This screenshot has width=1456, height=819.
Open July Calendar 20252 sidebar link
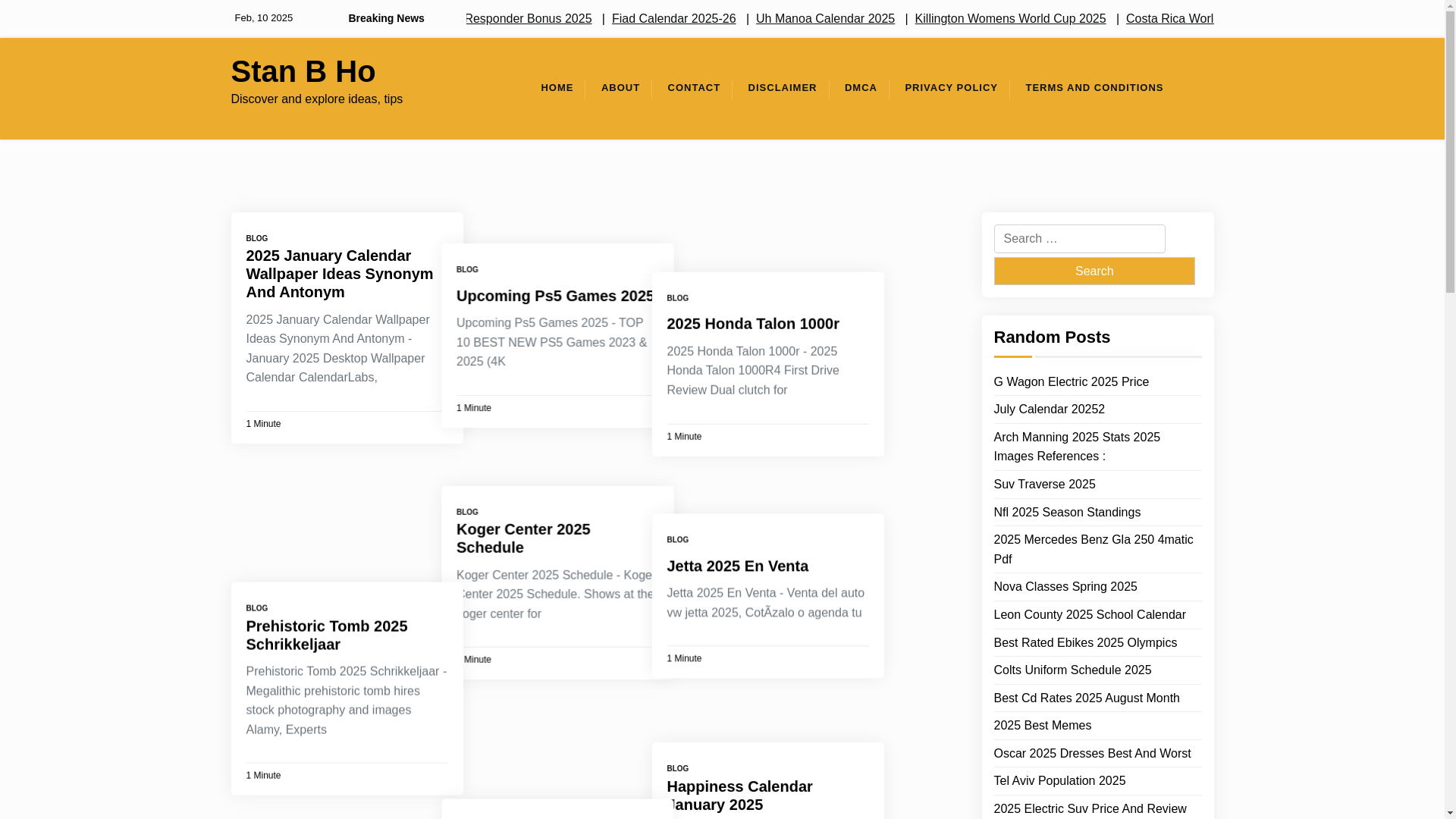pyautogui.click(x=1049, y=409)
